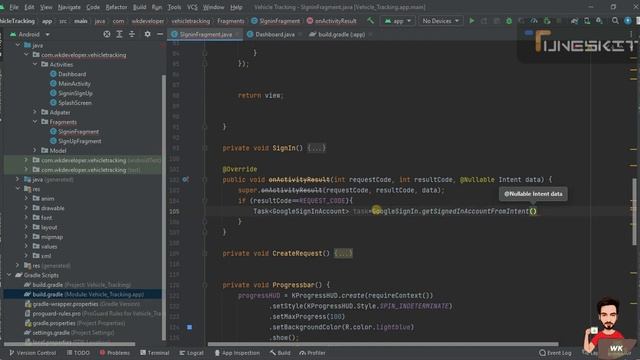Collapse the res folder
This screenshot has width=640, height=360.
coord(18,189)
